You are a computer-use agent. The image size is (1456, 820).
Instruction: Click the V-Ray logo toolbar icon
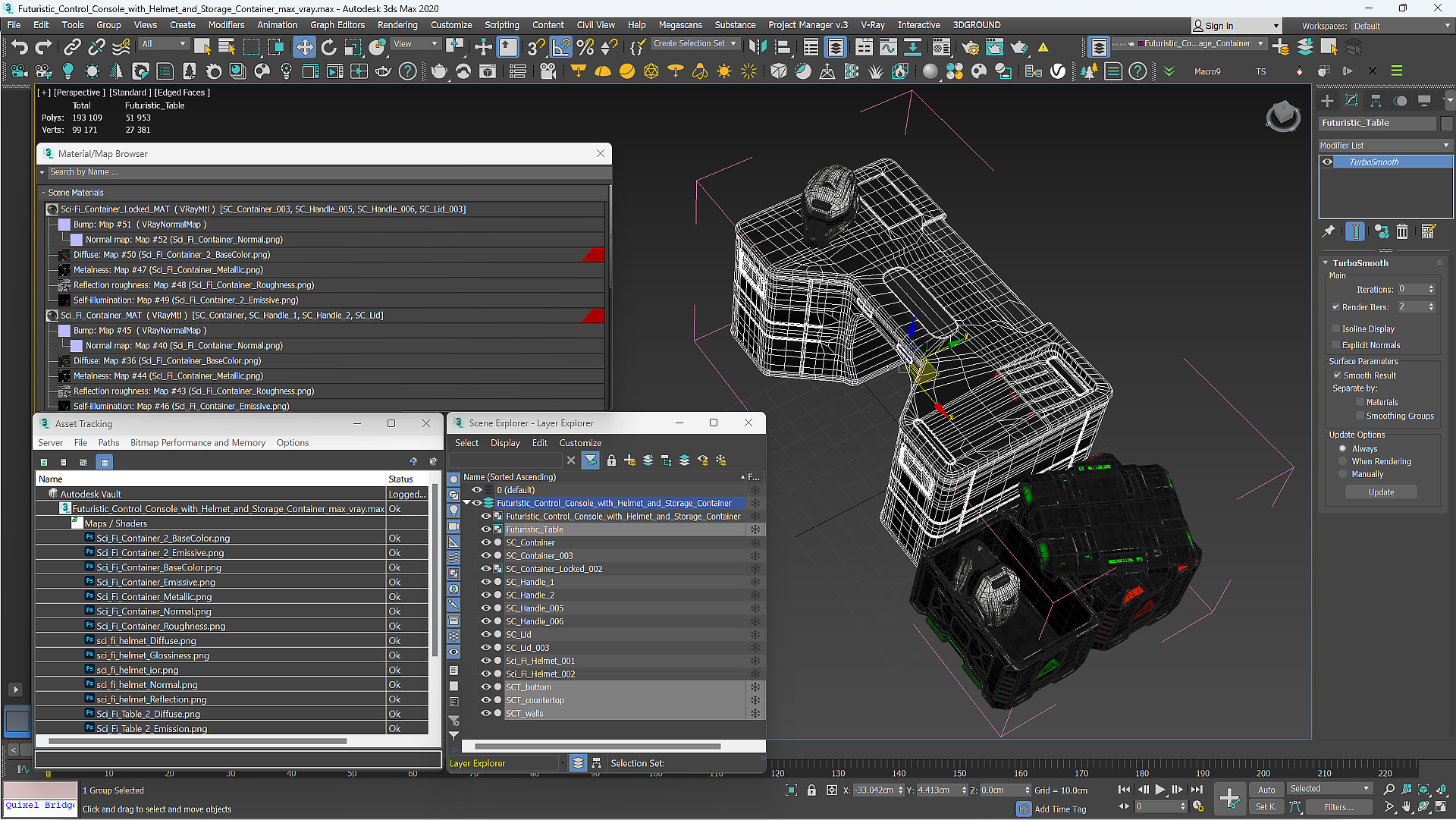coord(1058,71)
